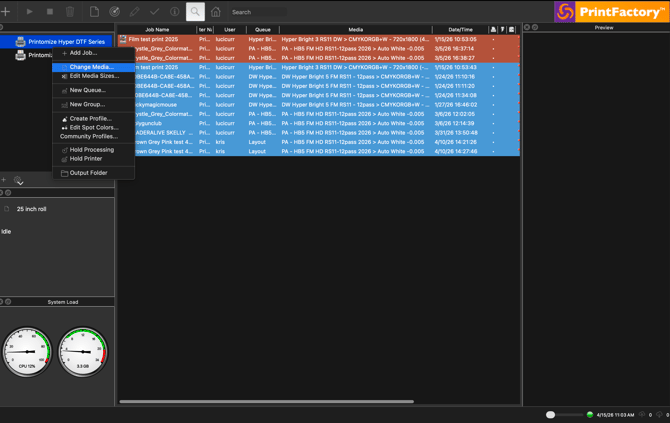
Task: Select job dated 1/27/26 16:46:02
Action: point(319,105)
